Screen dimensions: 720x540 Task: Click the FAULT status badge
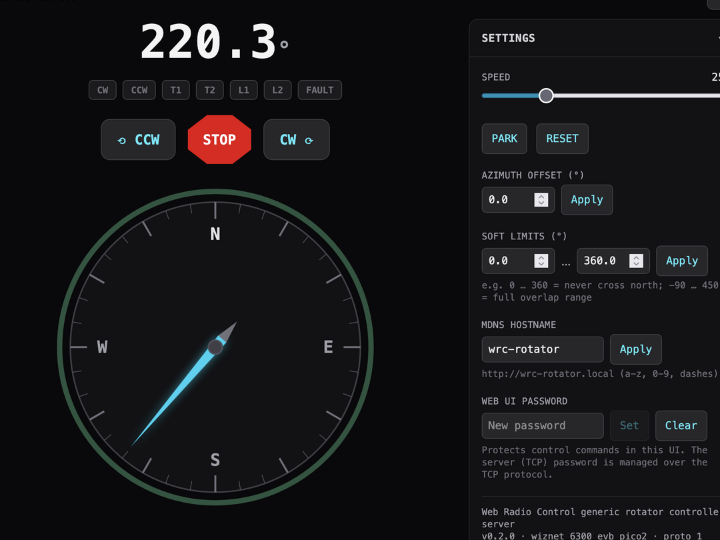320,90
